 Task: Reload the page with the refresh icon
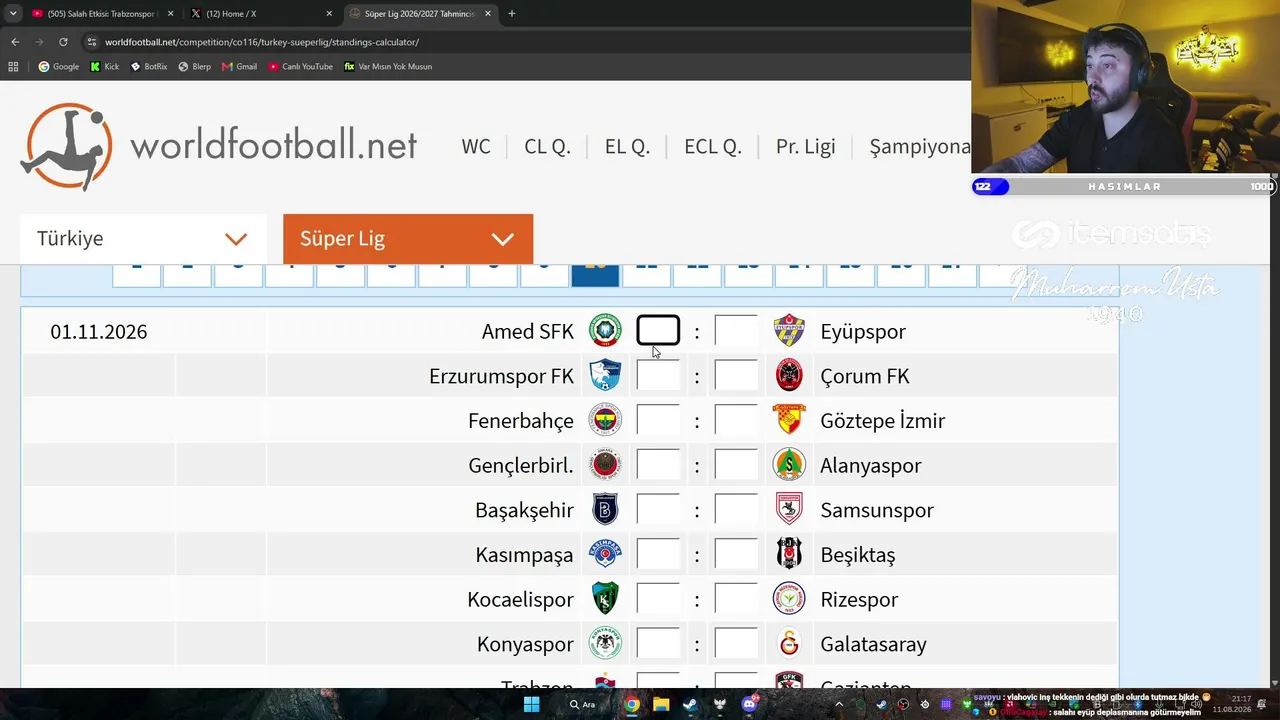[63, 42]
